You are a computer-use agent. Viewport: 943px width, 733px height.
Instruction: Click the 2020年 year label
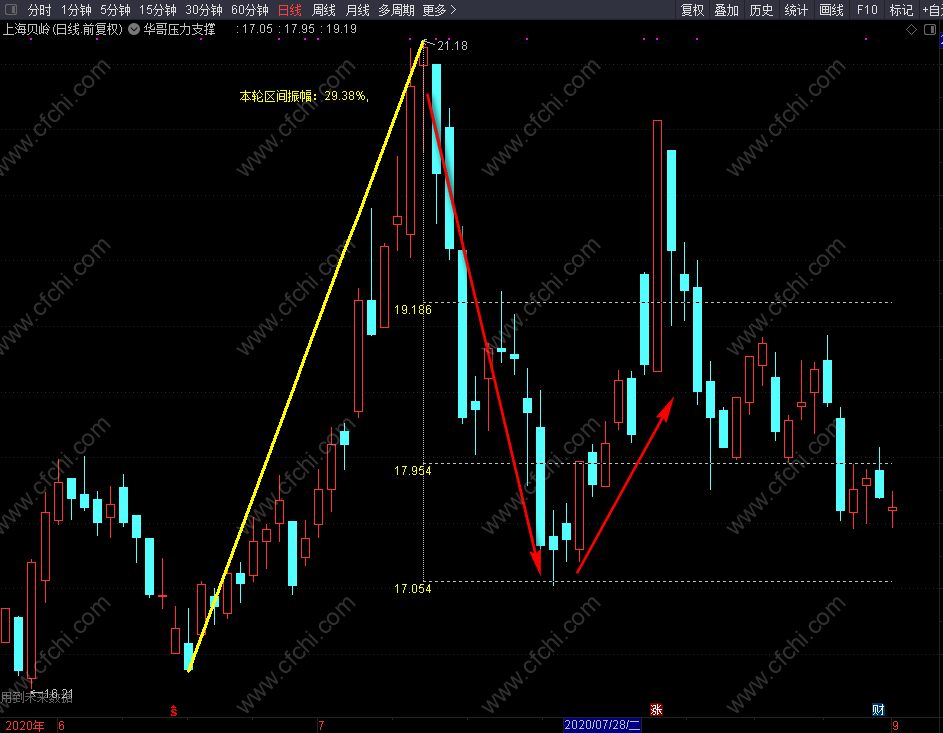click(x=25, y=726)
